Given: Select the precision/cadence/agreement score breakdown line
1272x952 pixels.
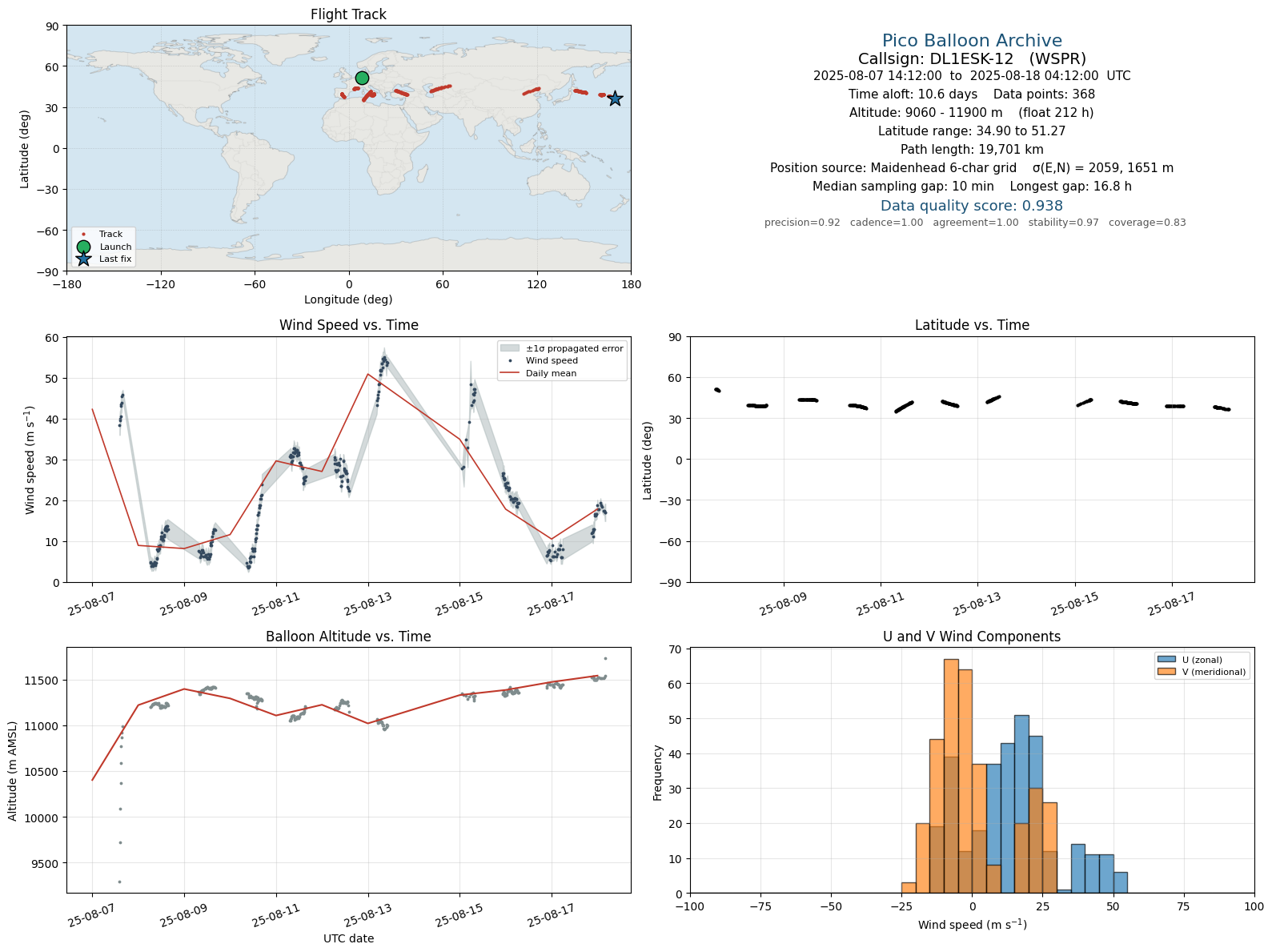Looking at the screenshot, I should click(x=975, y=223).
